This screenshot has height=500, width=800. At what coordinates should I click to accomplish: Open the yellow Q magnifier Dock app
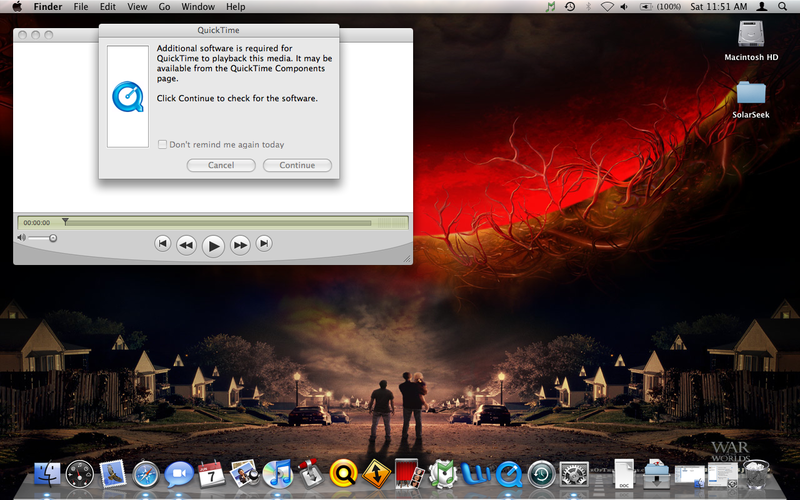[343, 473]
